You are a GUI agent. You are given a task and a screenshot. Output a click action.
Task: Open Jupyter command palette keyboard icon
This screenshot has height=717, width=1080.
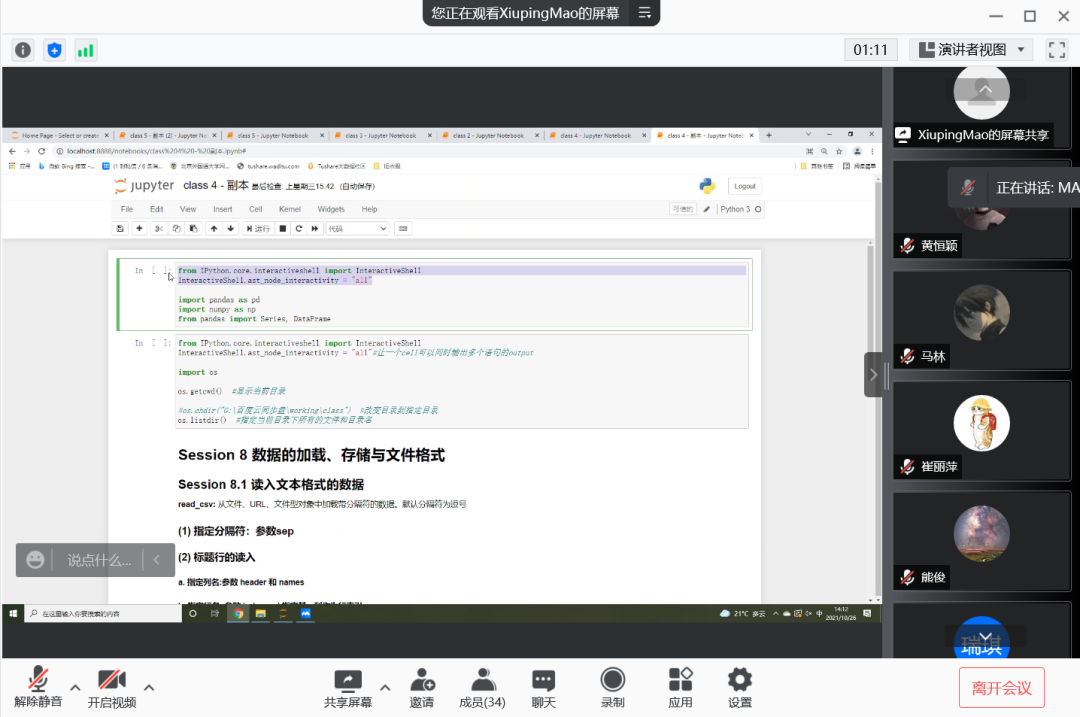(403, 229)
